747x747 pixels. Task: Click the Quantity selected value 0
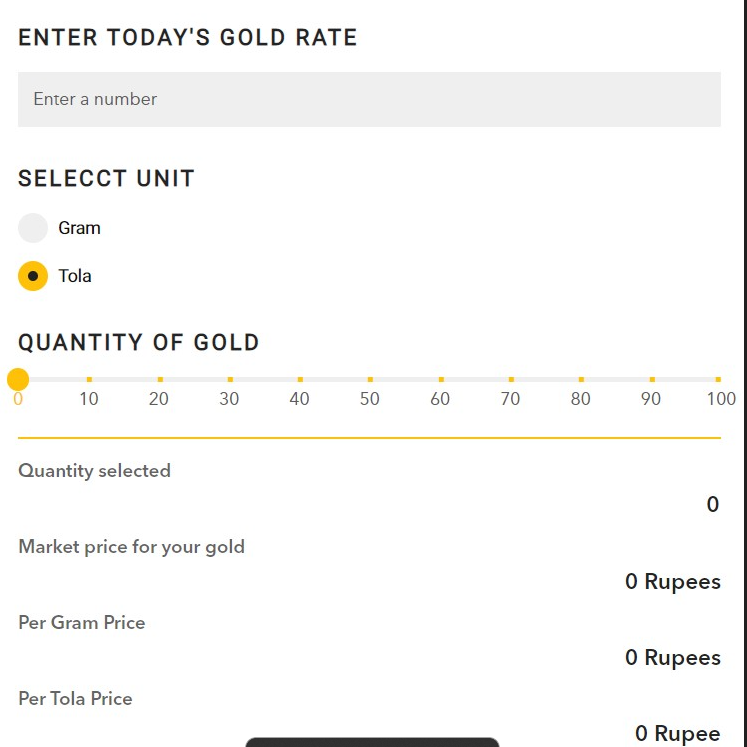(712, 505)
